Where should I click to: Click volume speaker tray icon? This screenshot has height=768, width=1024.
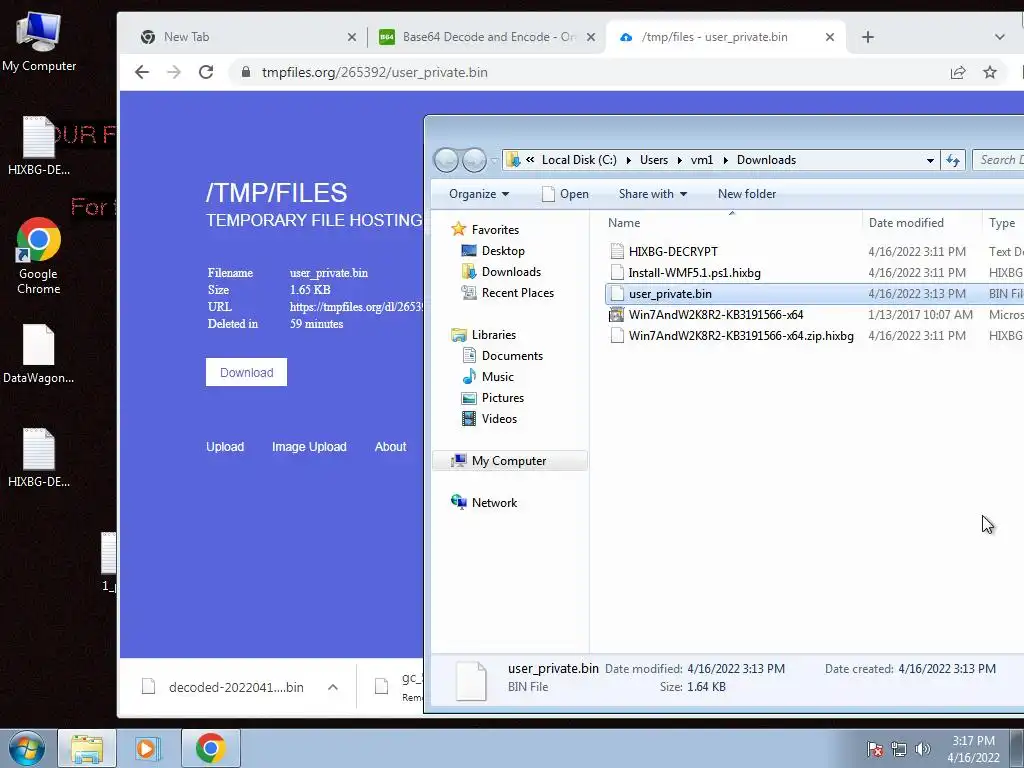tap(923, 749)
